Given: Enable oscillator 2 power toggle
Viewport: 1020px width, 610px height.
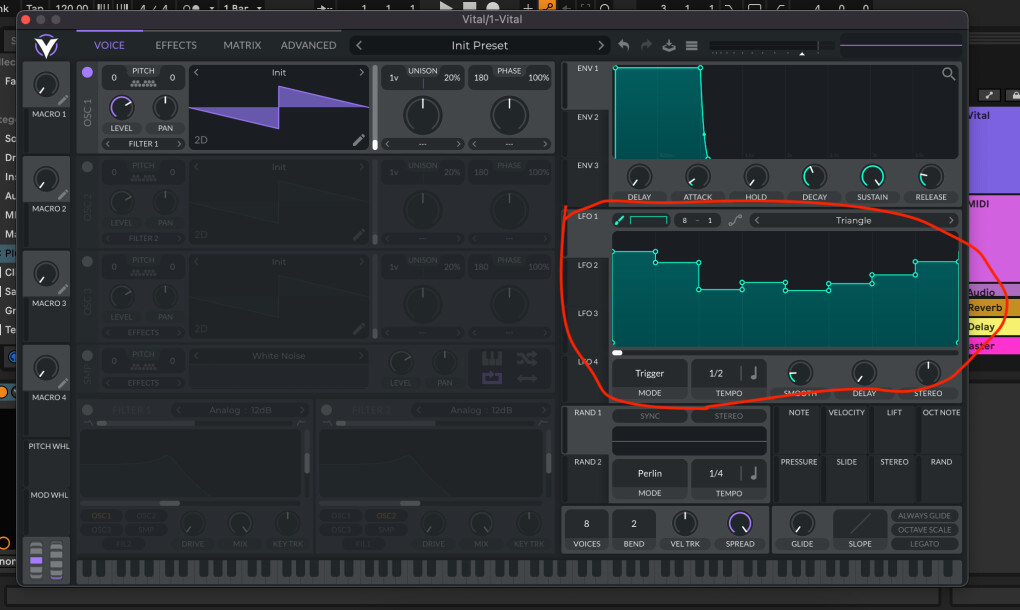Looking at the screenshot, I should point(87,166).
